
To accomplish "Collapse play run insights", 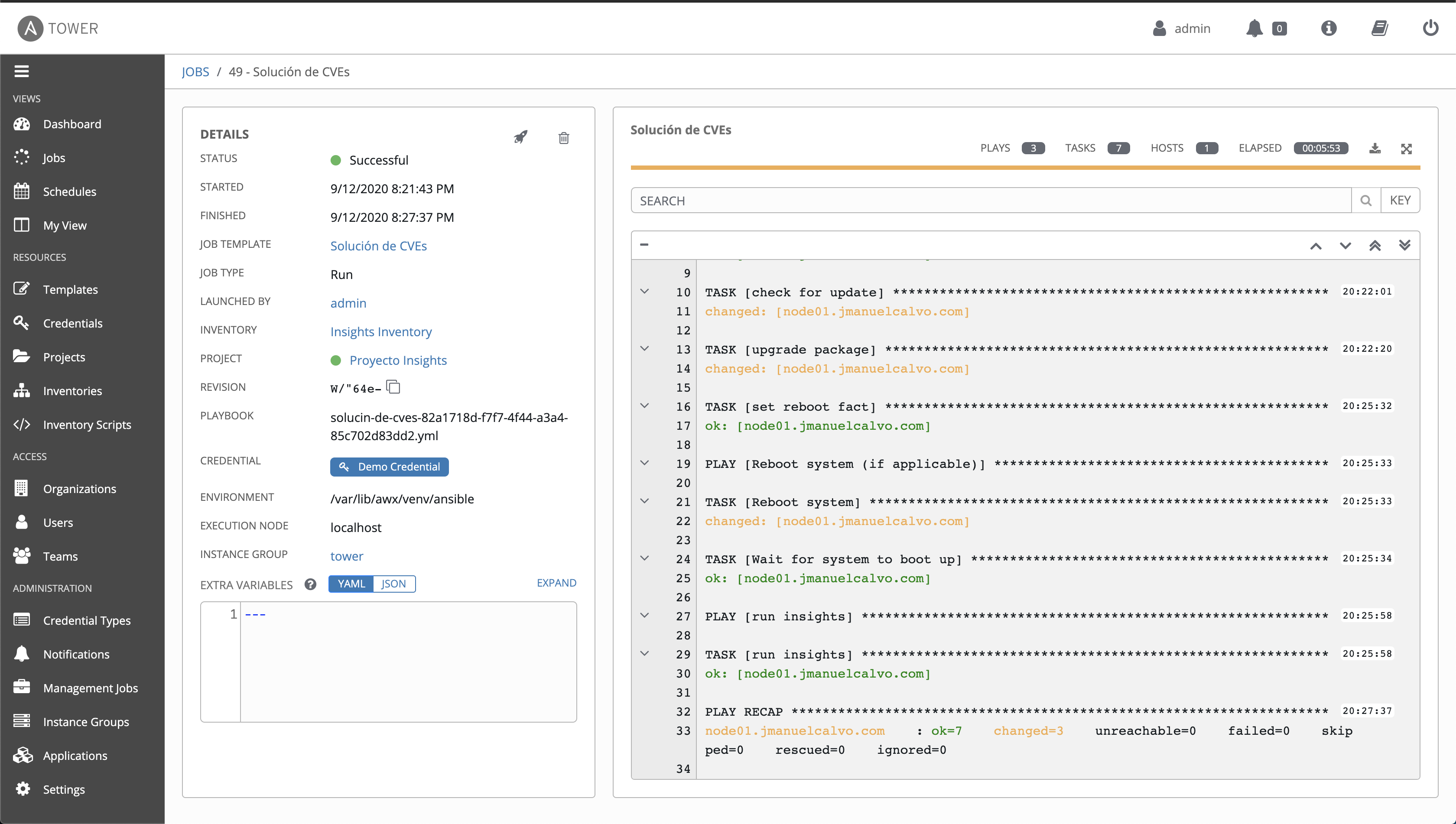I will [x=644, y=615].
